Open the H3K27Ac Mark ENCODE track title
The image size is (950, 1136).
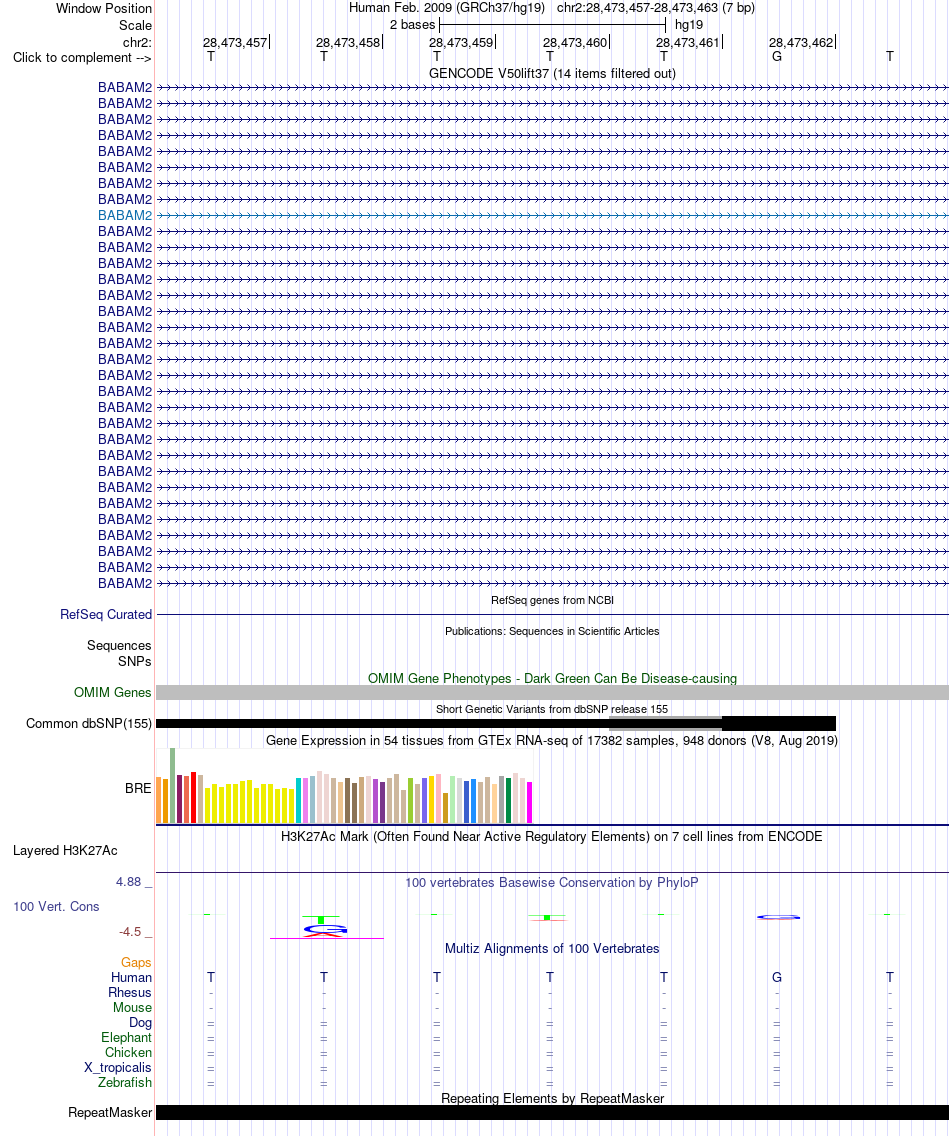(x=552, y=836)
